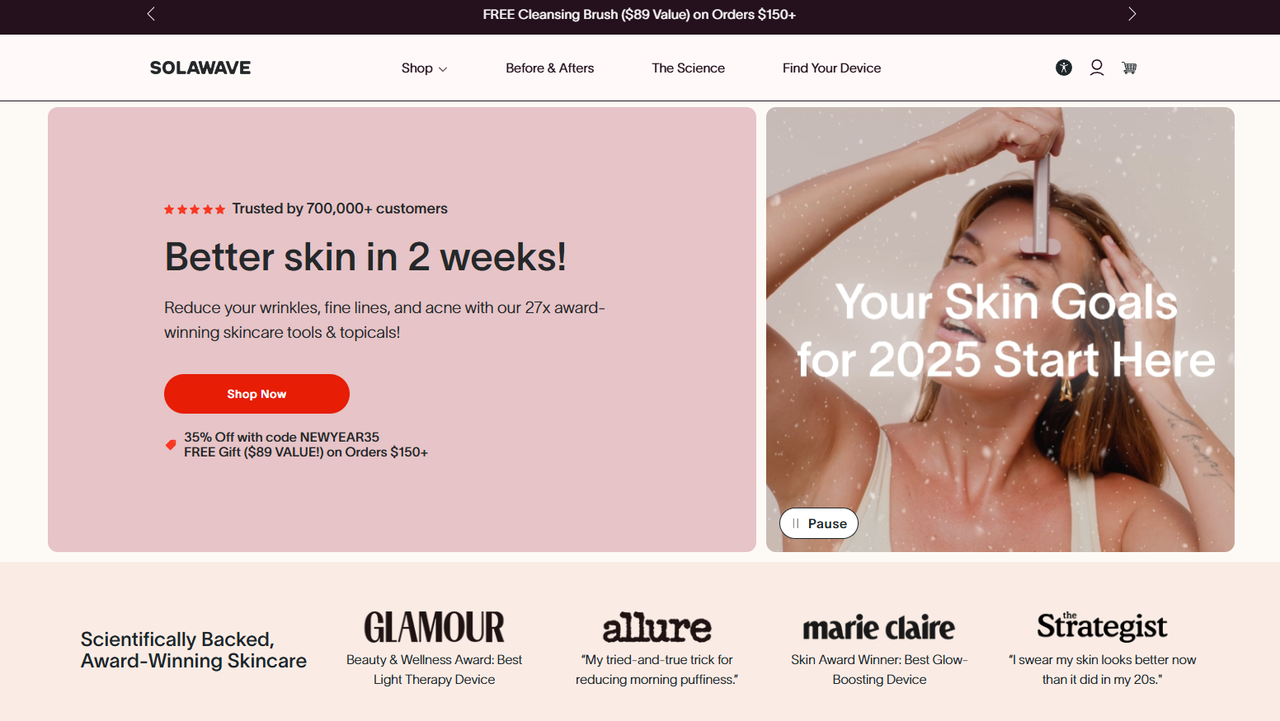Select Find Your Device nav link
This screenshot has height=721, width=1280.
tap(832, 68)
